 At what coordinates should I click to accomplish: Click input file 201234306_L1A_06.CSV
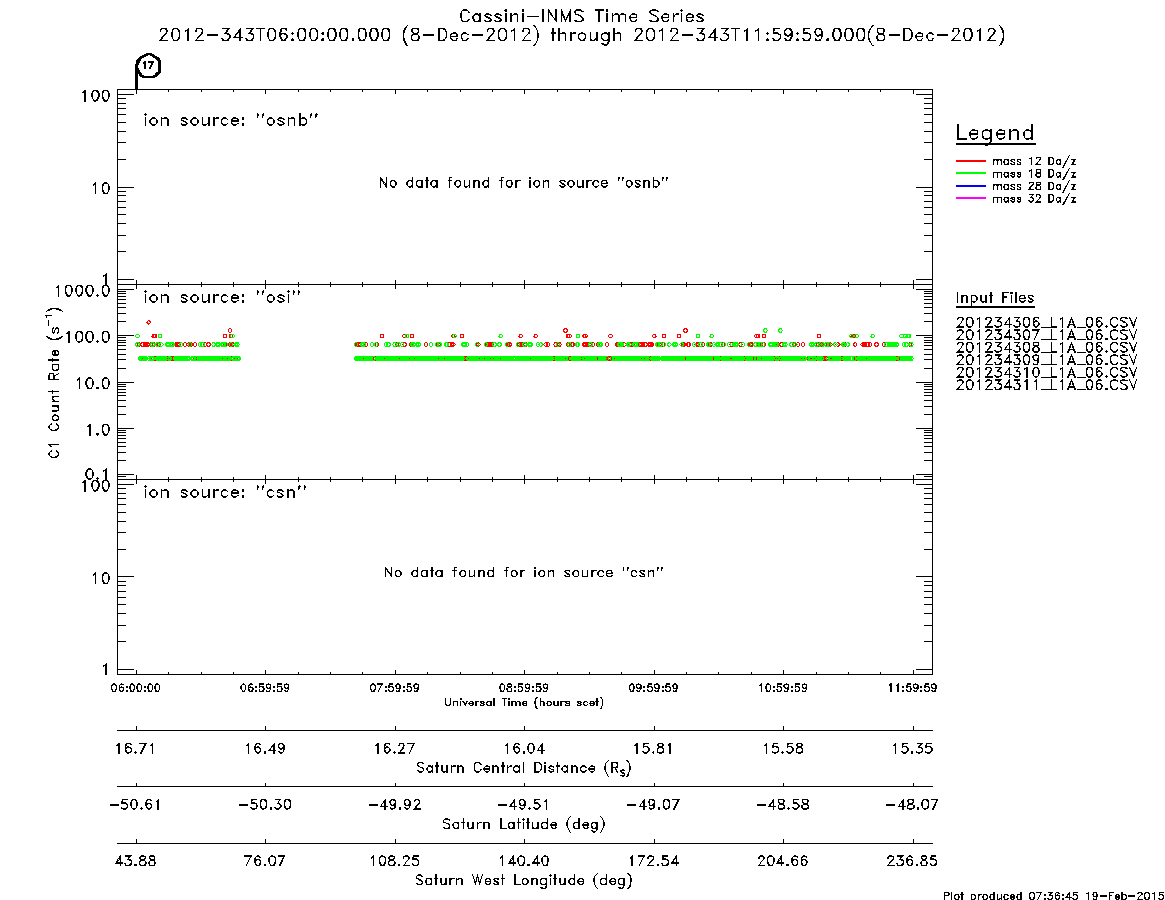click(1046, 323)
